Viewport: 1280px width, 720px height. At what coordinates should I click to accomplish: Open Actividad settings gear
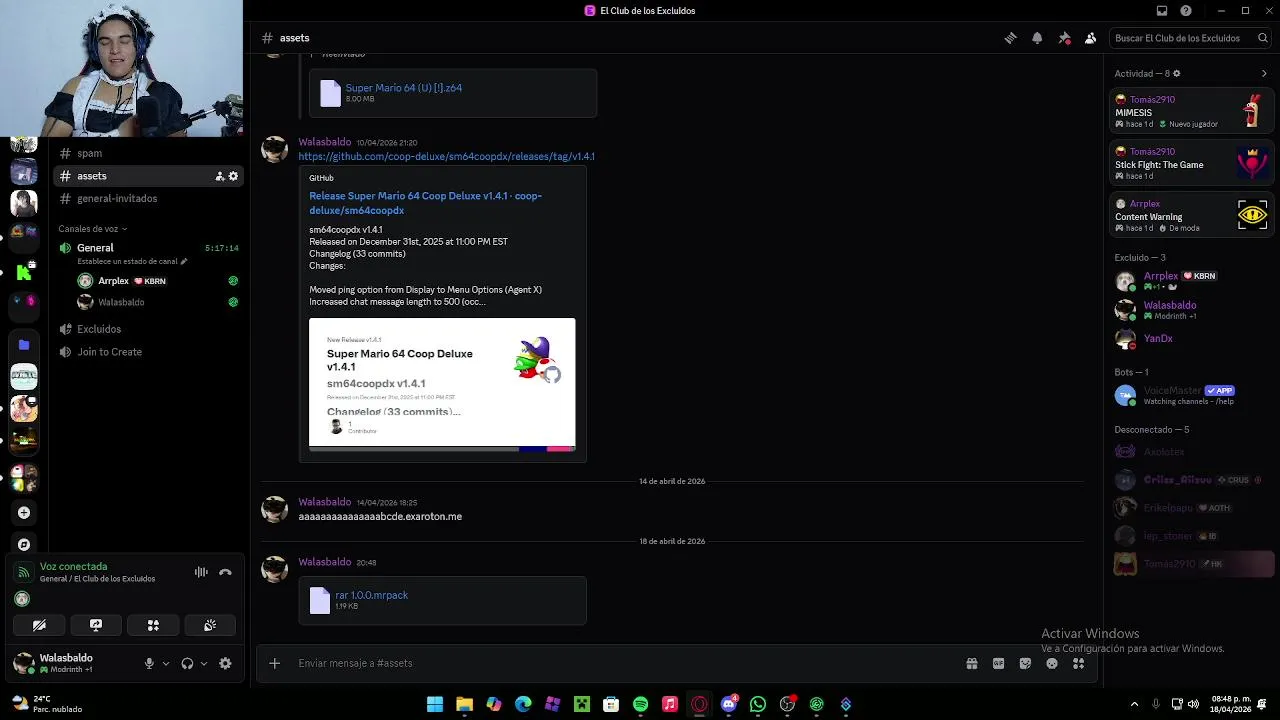point(1177,73)
